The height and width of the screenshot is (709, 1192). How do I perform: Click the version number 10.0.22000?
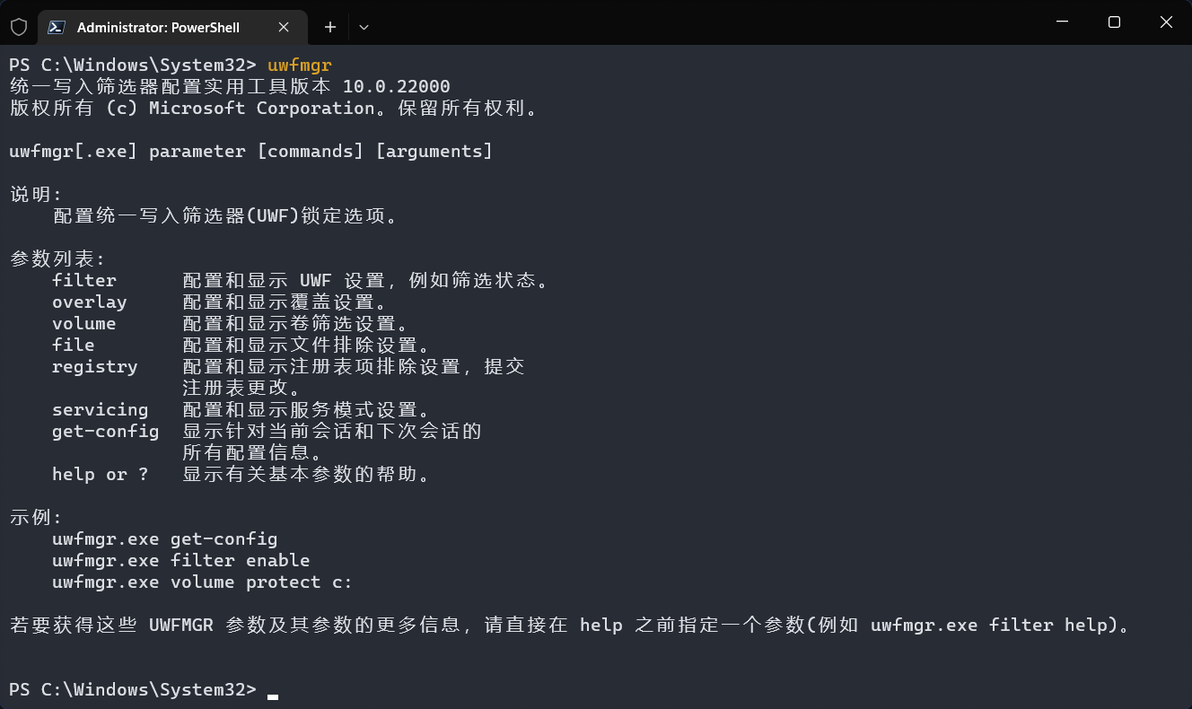click(396, 87)
